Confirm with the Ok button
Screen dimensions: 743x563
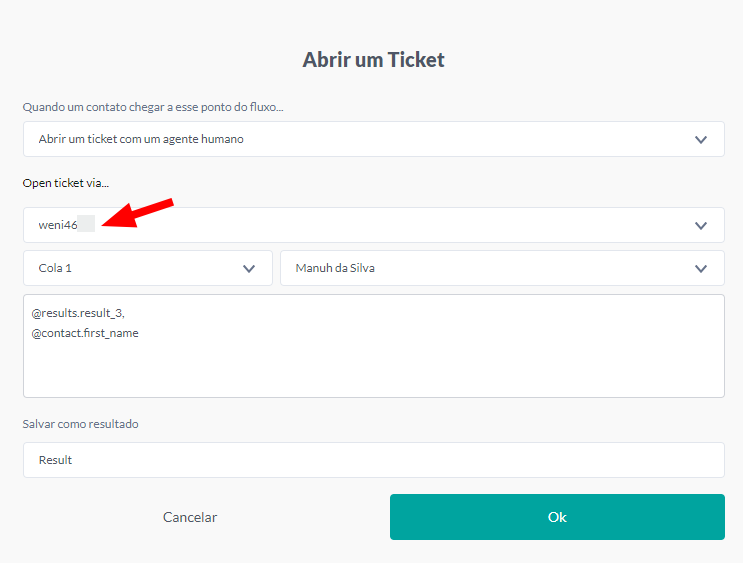(557, 517)
